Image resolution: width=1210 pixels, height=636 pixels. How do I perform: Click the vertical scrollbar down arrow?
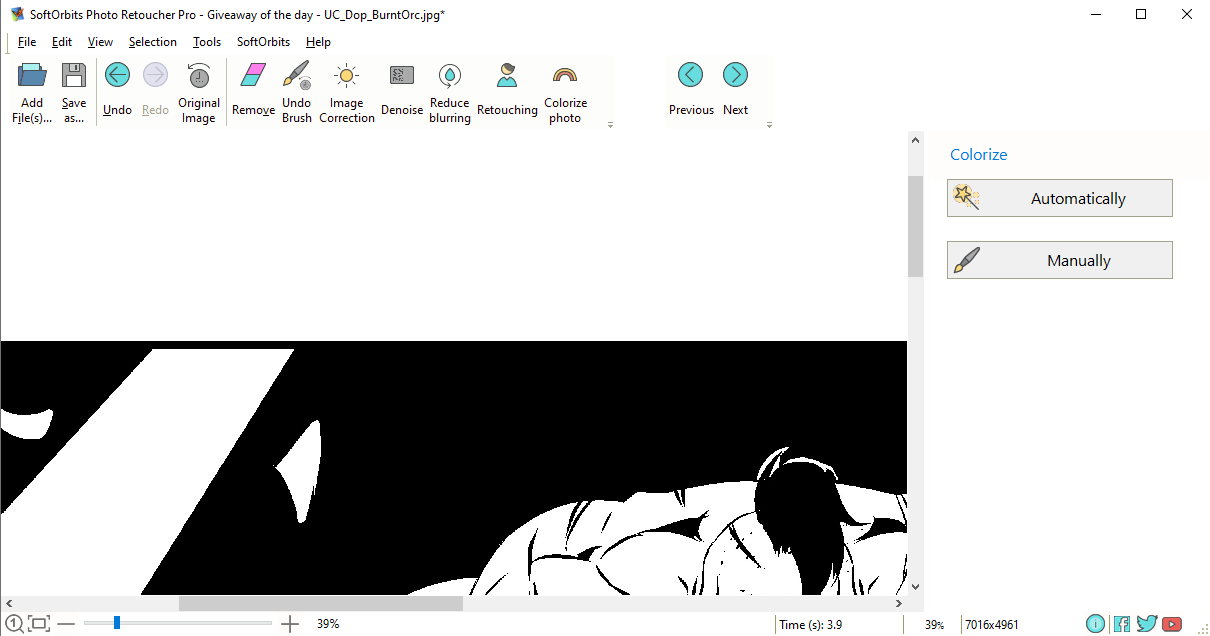tap(915, 588)
